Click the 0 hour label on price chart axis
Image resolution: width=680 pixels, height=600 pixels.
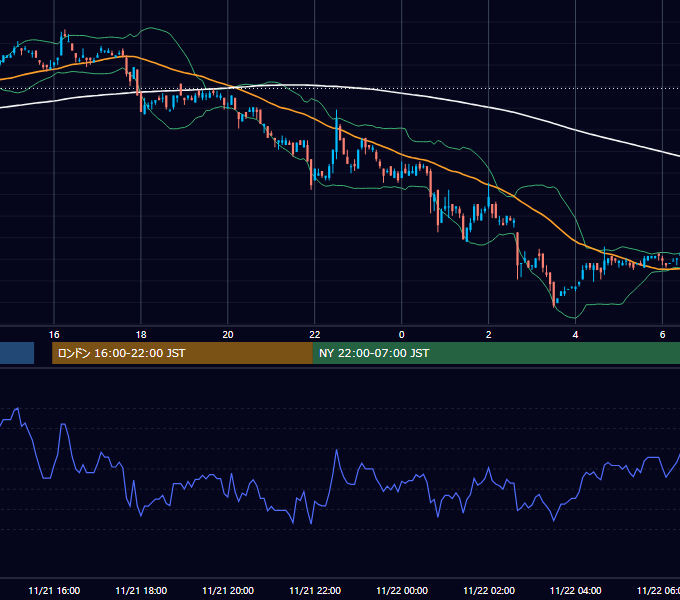[x=402, y=334]
